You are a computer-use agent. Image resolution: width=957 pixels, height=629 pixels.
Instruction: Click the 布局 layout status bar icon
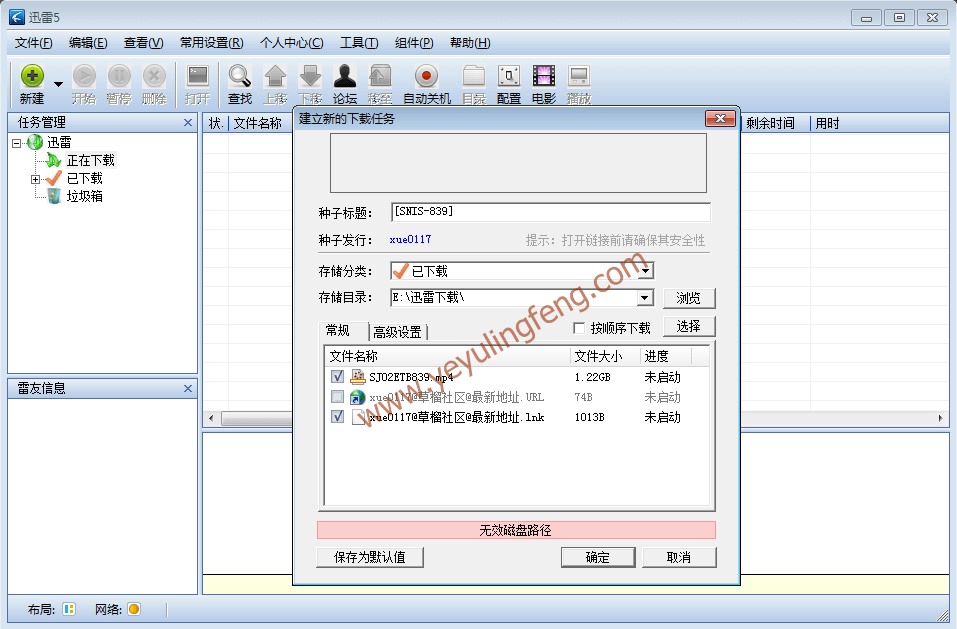pos(69,609)
